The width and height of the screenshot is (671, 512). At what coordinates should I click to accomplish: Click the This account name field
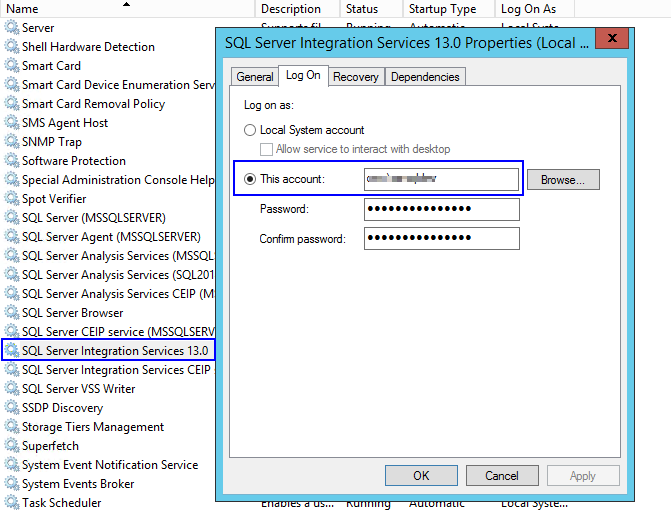click(x=442, y=179)
